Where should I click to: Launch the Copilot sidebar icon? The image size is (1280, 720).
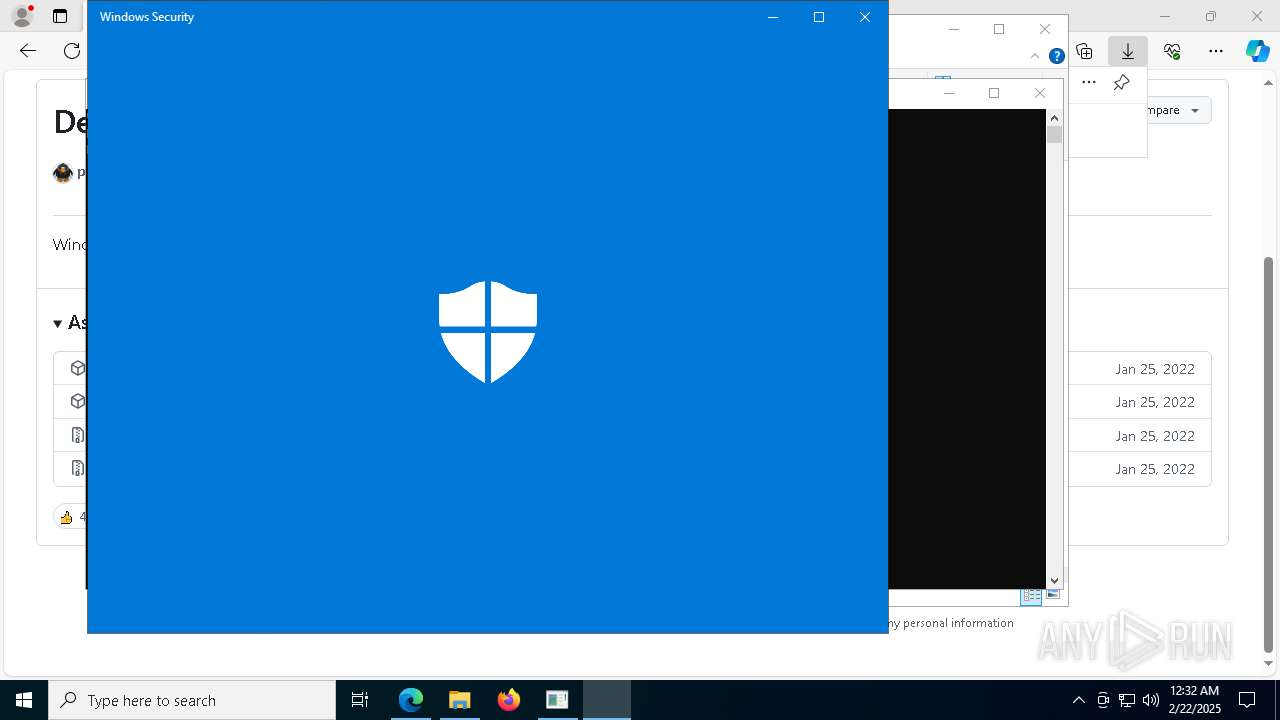(x=1258, y=51)
